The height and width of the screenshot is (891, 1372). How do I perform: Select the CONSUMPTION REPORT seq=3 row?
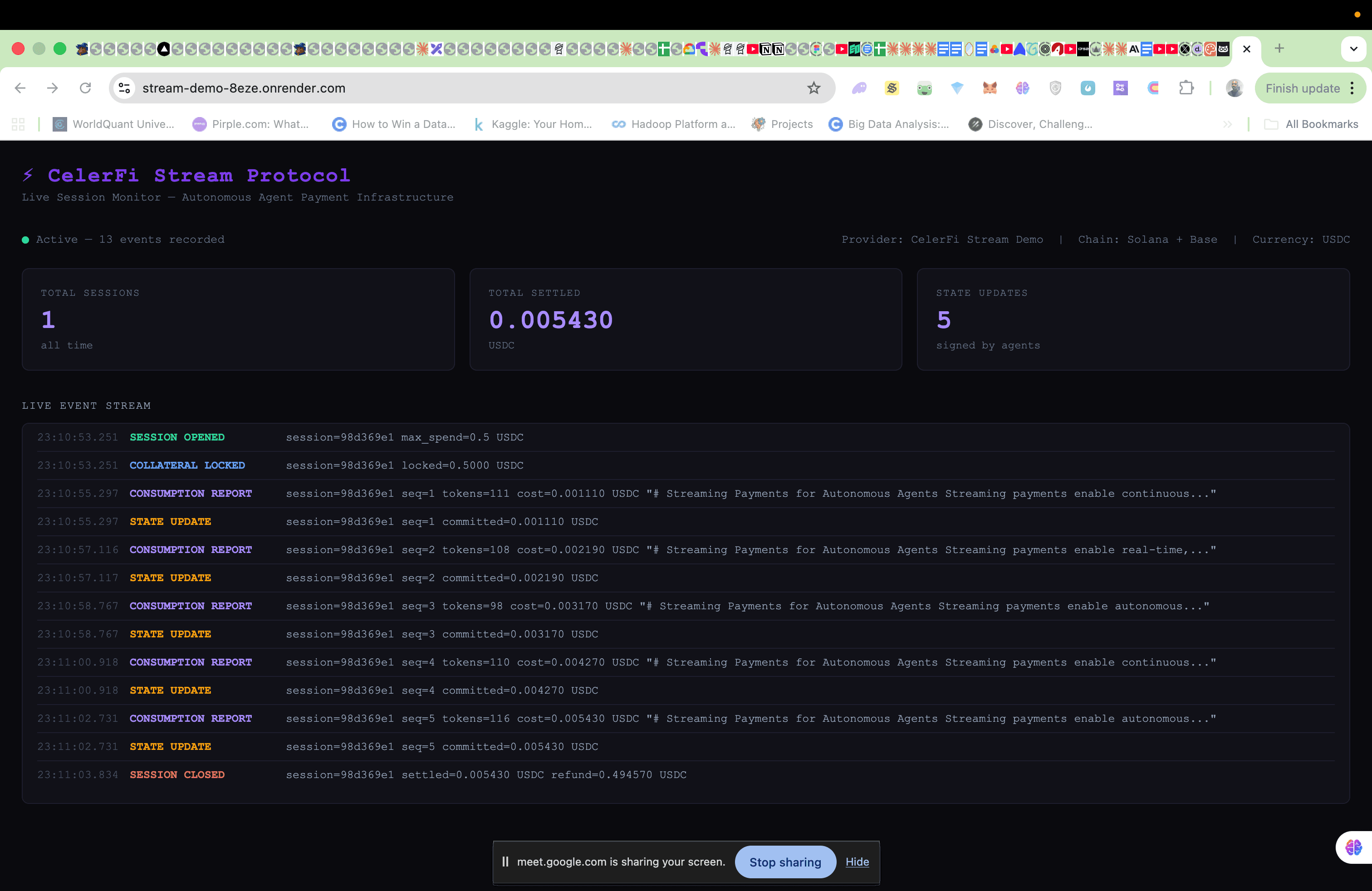point(686,606)
